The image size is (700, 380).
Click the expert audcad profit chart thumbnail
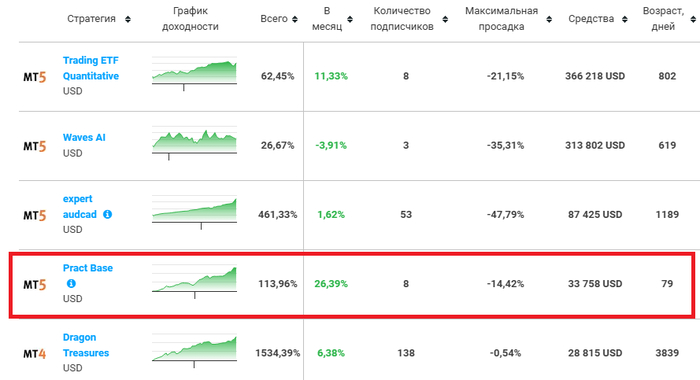pos(194,213)
